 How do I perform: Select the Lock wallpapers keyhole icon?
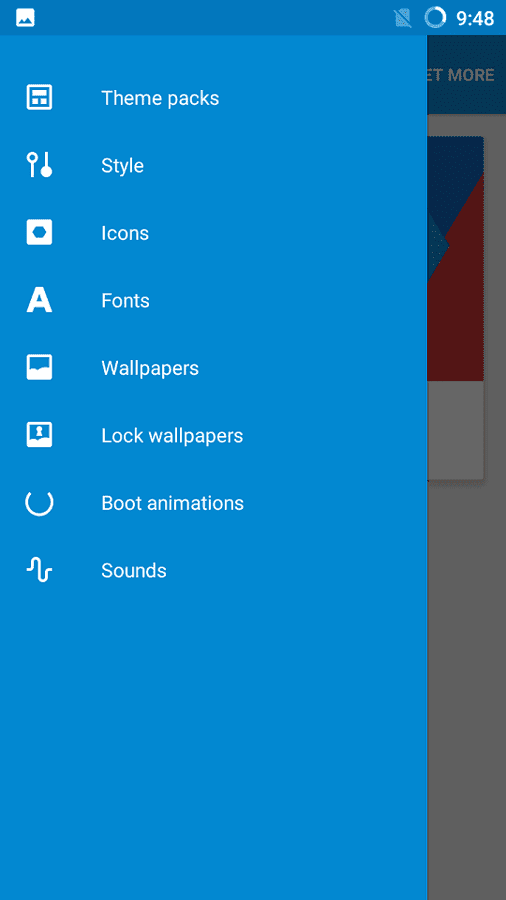pyautogui.click(x=39, y=435)
